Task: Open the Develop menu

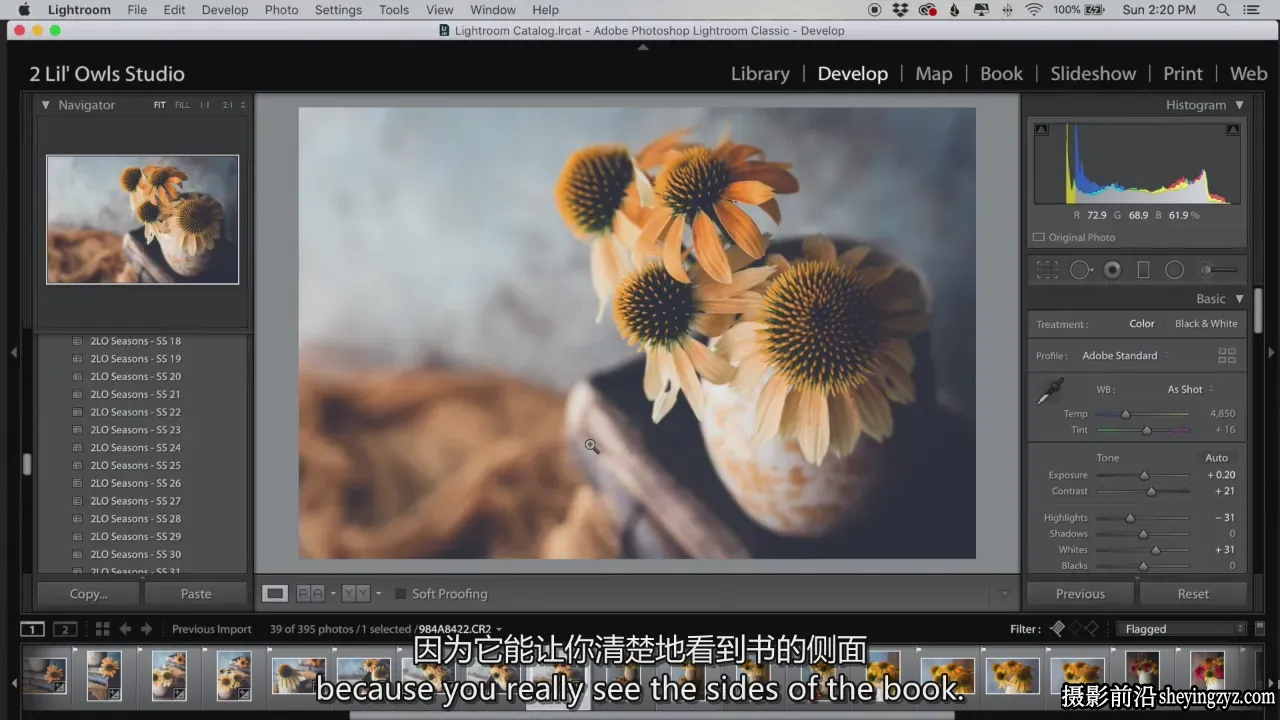Action: click(225, 10)
